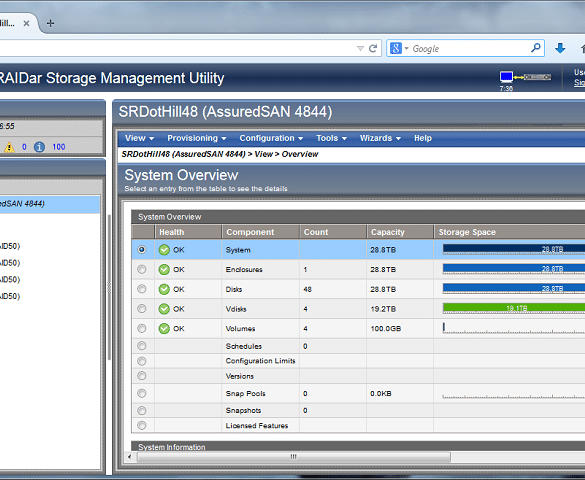This screenshot has width=585, height=480.
Task: Click the Count column header
Action: tap(333, 232)
